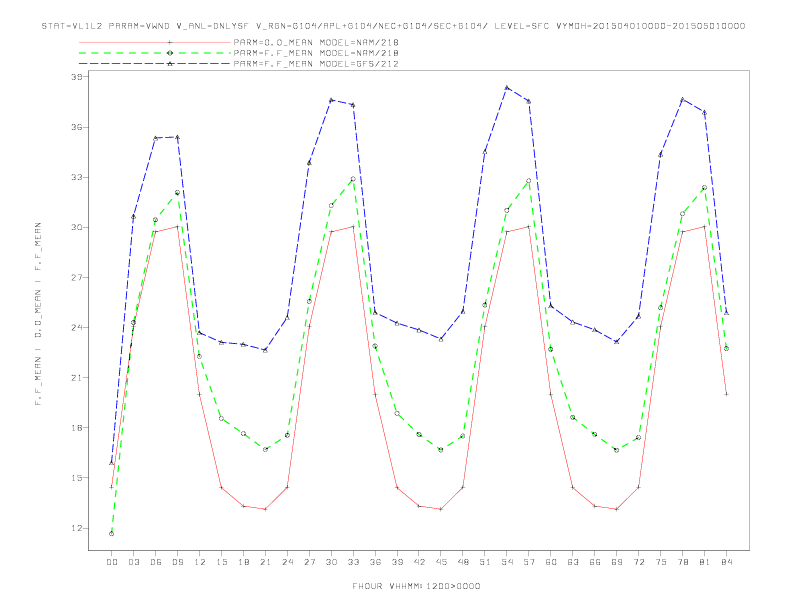Click y-axis tick label 18
The width and height of the screenshot is (792, 612).
coord(77,428)
